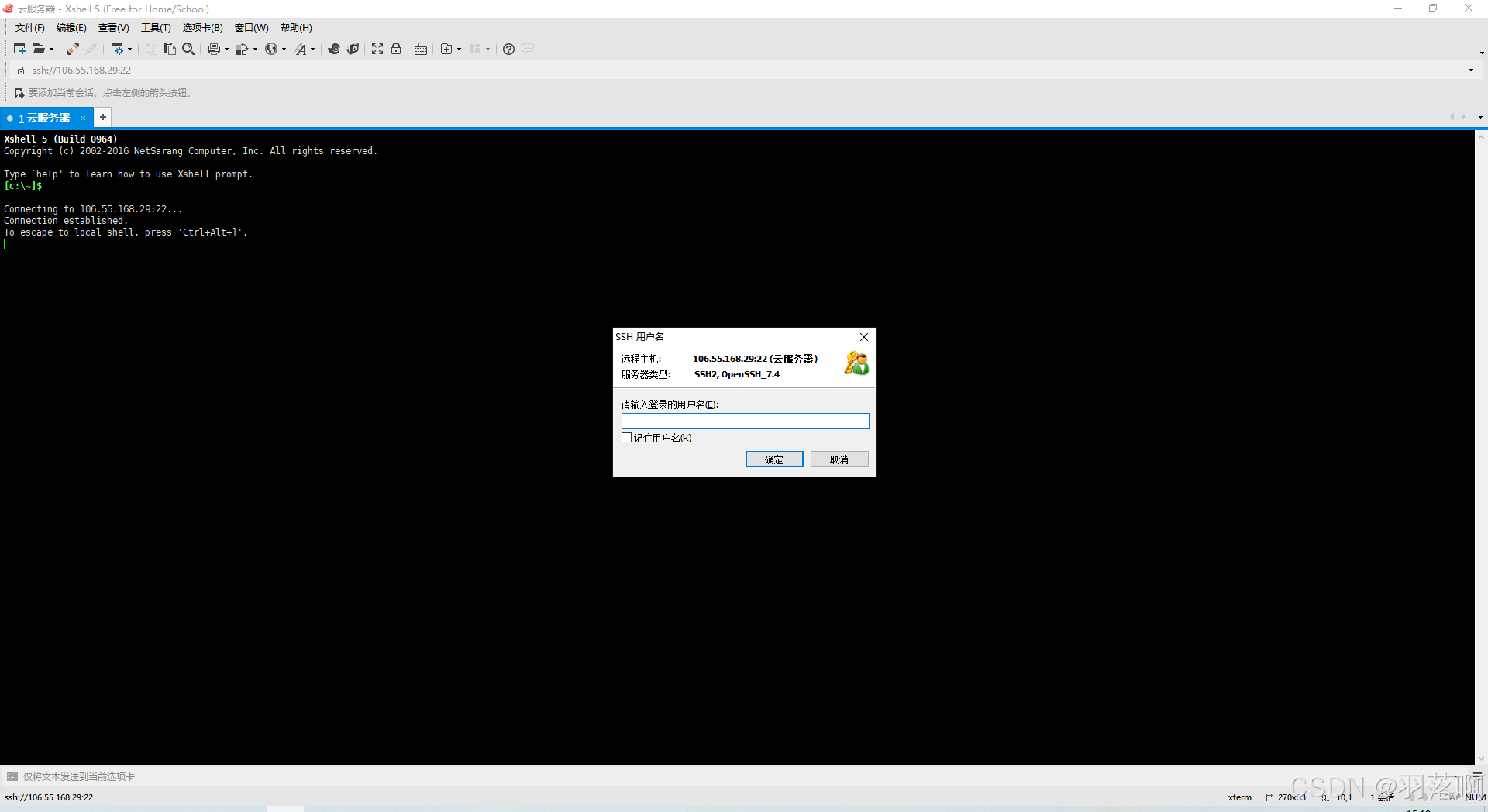
Task: Close the SSH 用户名 dialog
Action: (x=864, y=337)
